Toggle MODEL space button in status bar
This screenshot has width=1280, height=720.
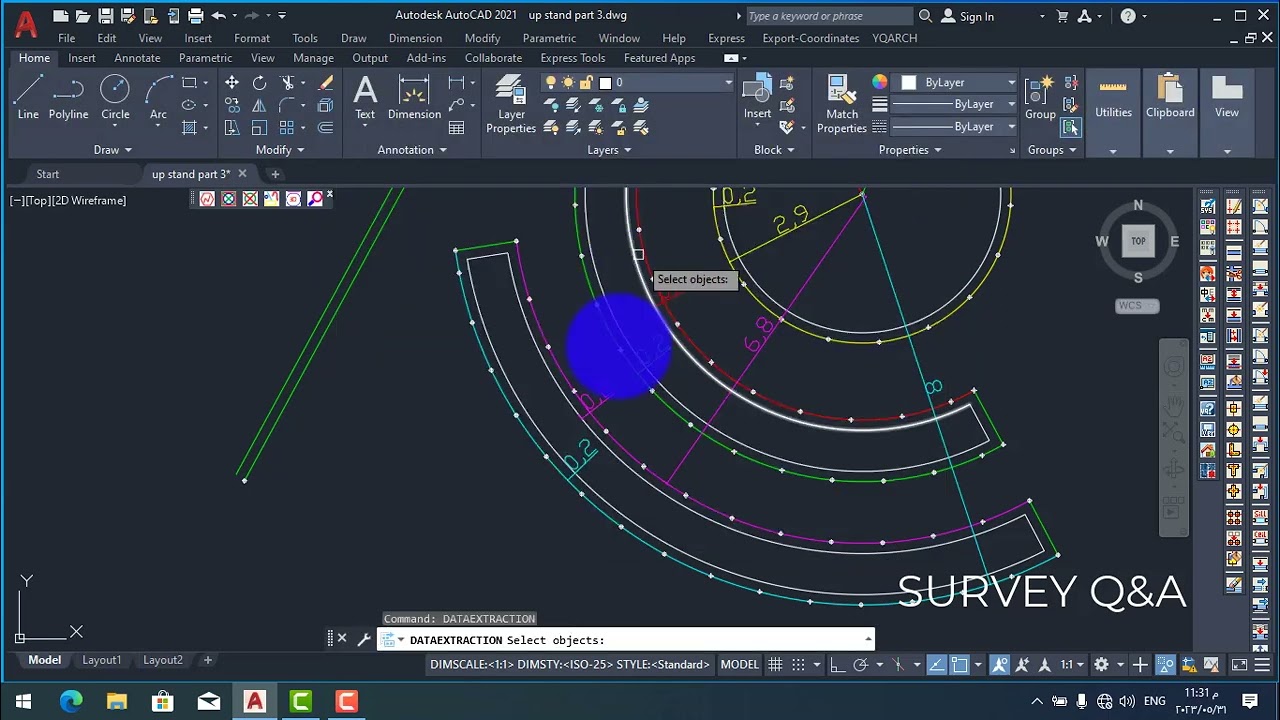(x=740, y=665)
